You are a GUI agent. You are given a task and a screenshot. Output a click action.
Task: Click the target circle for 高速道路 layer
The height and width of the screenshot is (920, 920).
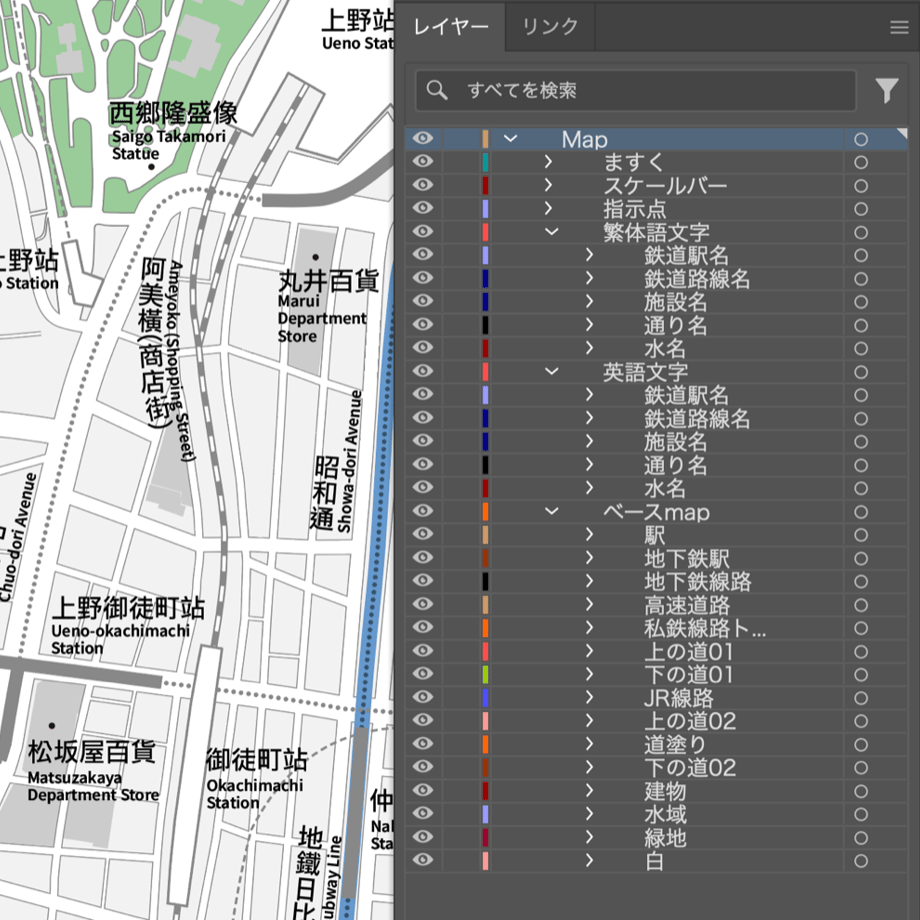[x=861, y=605]
